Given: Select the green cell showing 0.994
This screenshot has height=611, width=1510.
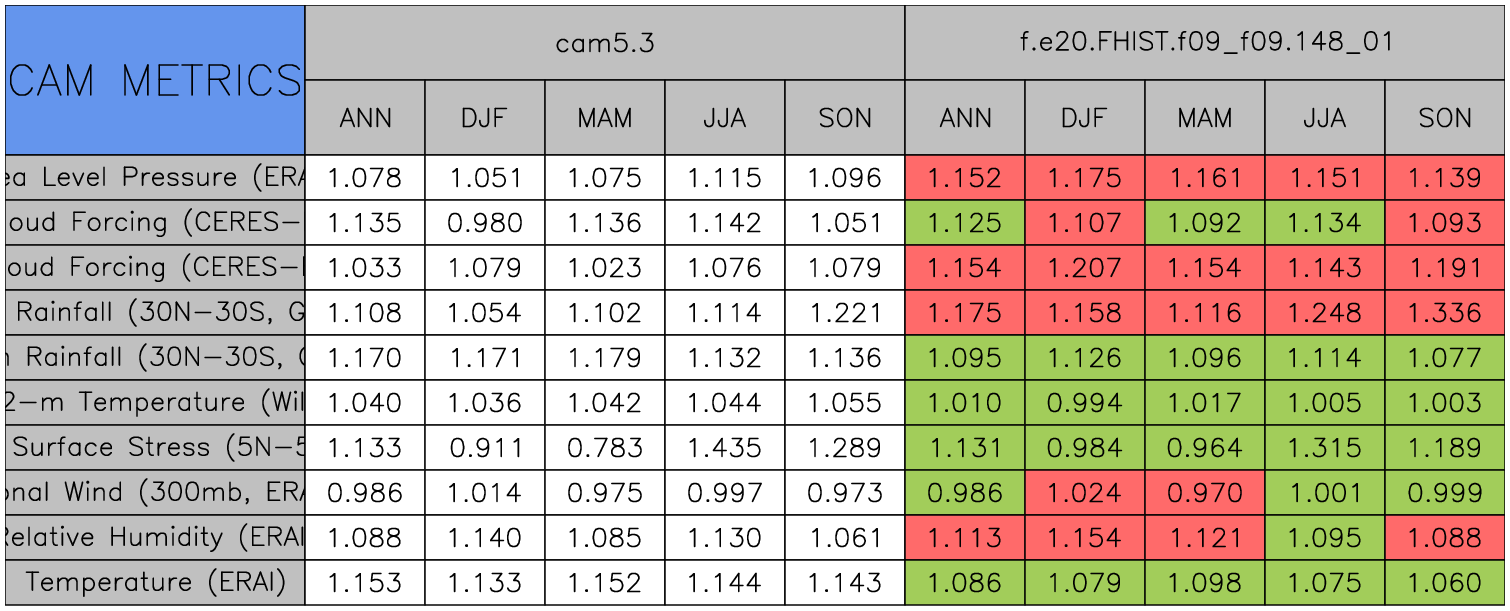Looking at the screenshot, I should pos(1085,403).
